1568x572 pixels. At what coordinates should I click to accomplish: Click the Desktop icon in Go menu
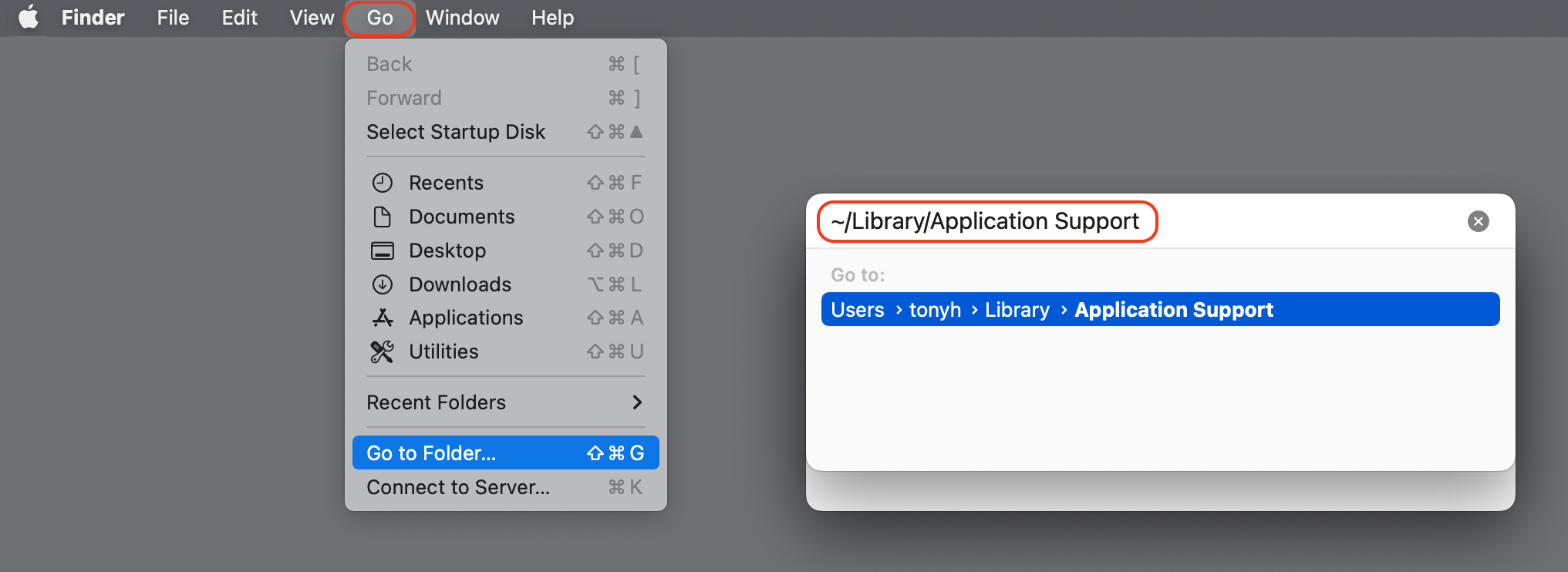click(x=383, y=251)
